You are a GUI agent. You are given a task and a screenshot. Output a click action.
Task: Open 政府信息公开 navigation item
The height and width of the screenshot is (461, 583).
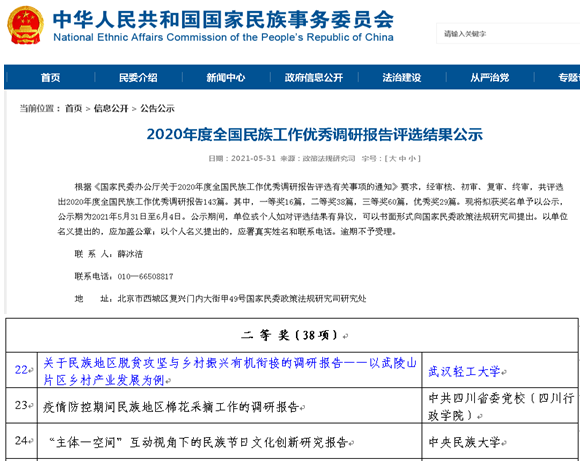[x=313, y=77]
